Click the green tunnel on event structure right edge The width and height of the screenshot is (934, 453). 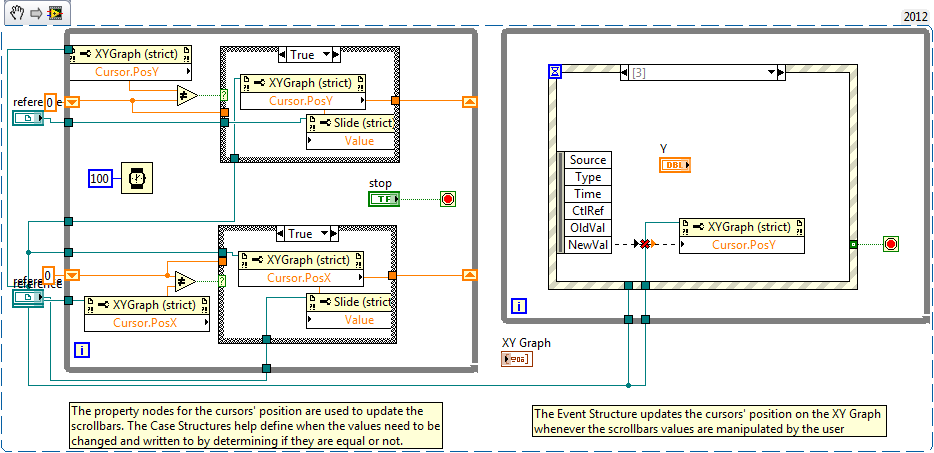(853, 244)
